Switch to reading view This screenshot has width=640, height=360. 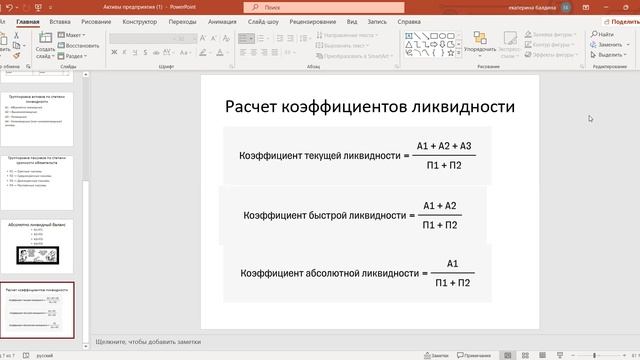[x=542, y=356]
